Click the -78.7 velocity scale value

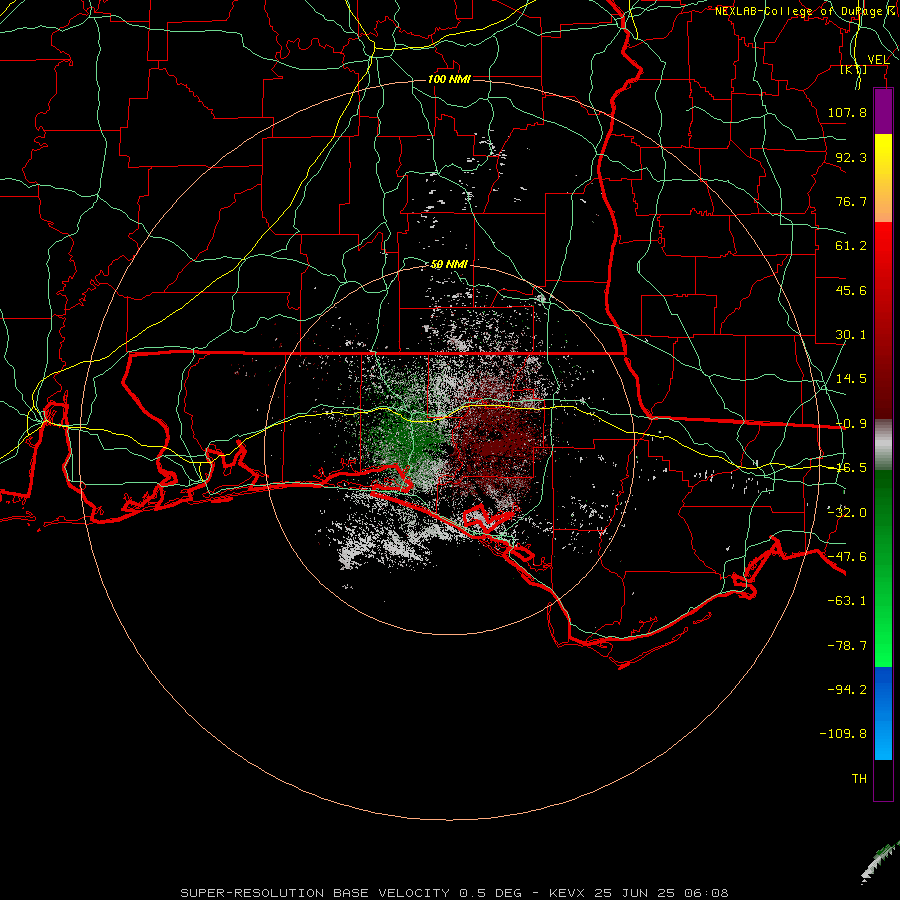coord(847,646)
